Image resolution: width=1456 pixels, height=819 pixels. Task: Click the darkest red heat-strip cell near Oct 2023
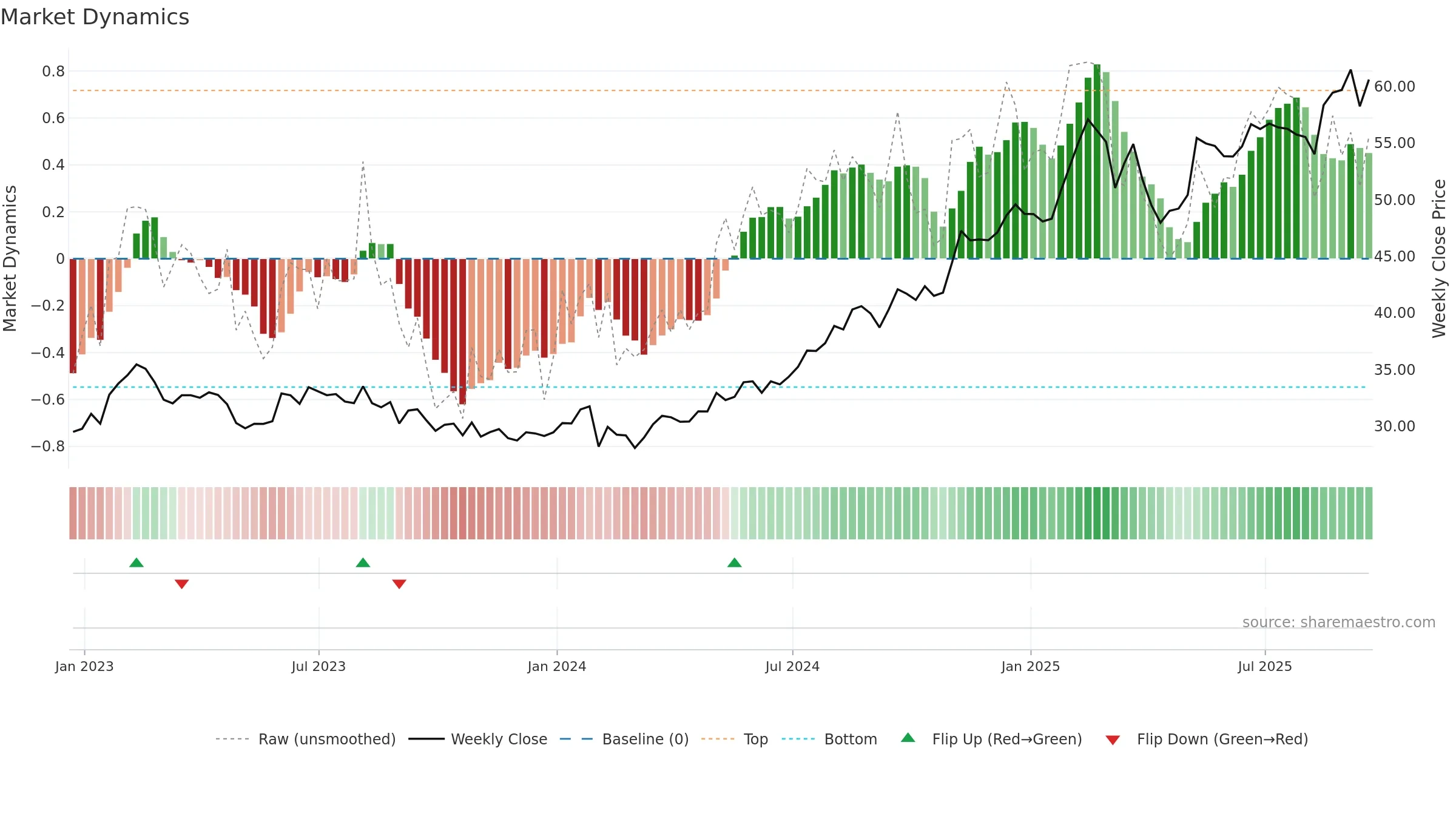[462, 513]
